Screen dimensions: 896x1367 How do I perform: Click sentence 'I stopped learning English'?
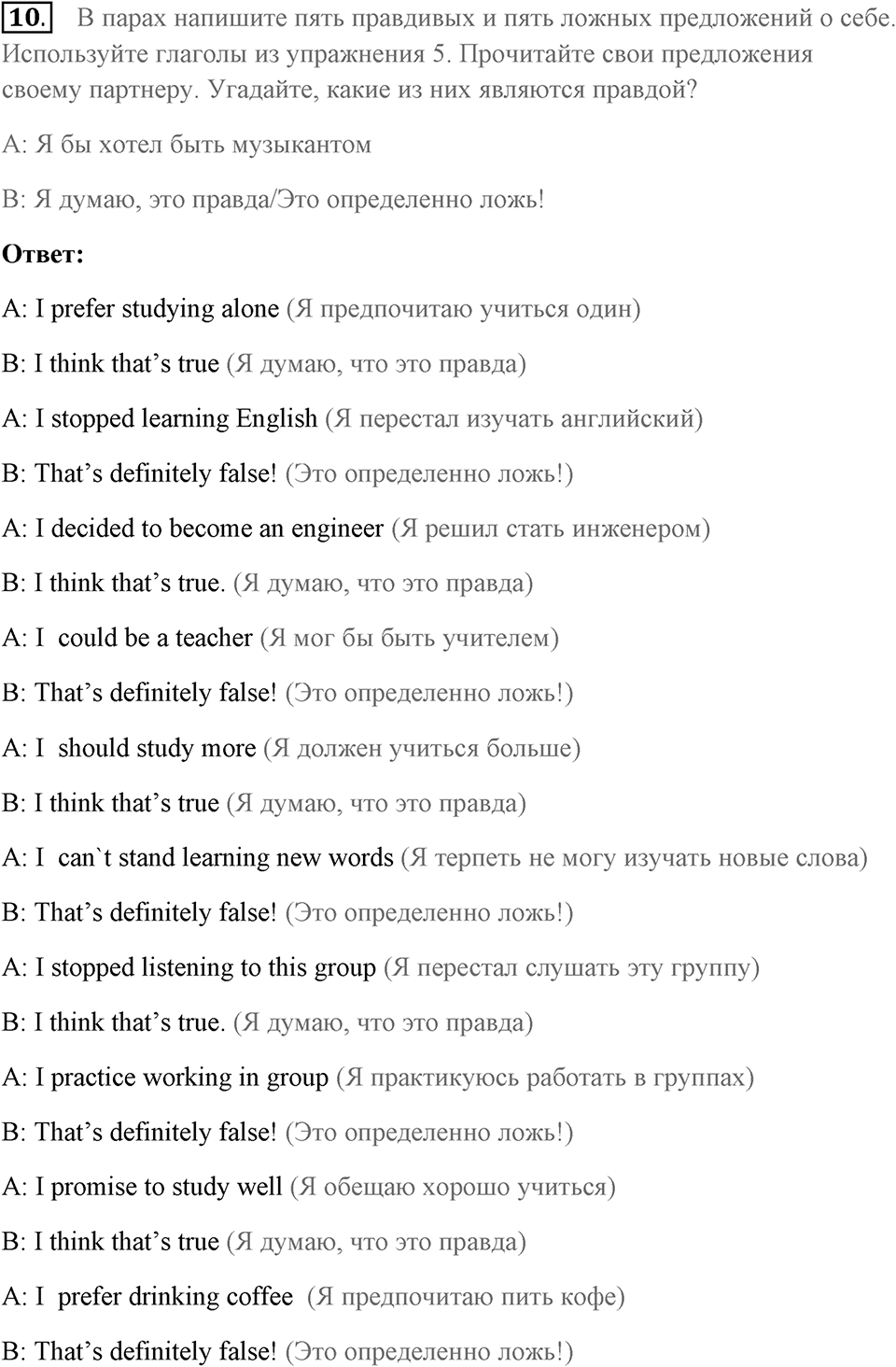[176, 418]
